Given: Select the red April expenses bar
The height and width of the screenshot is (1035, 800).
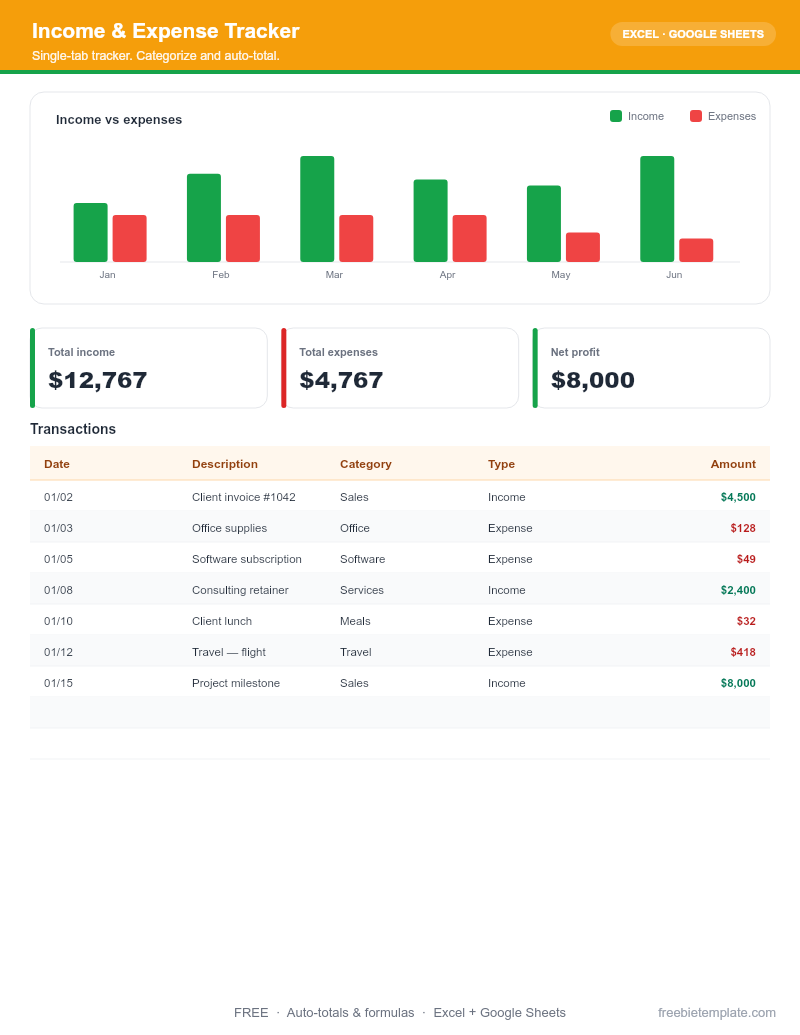Looking at the screenshot, I should click(469, 238).
